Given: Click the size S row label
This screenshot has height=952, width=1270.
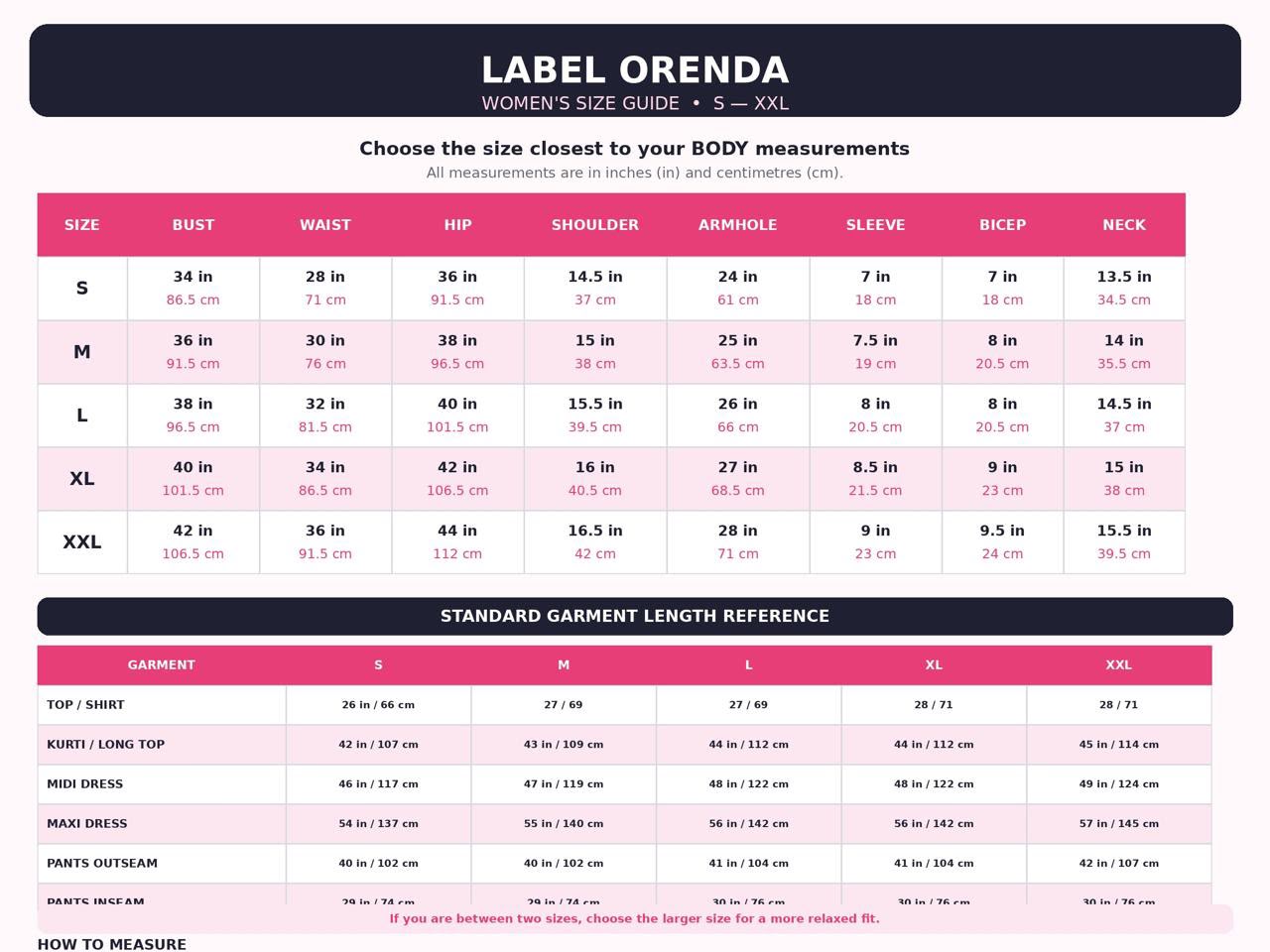Looking at the screenshot, I should coord(82,289).
